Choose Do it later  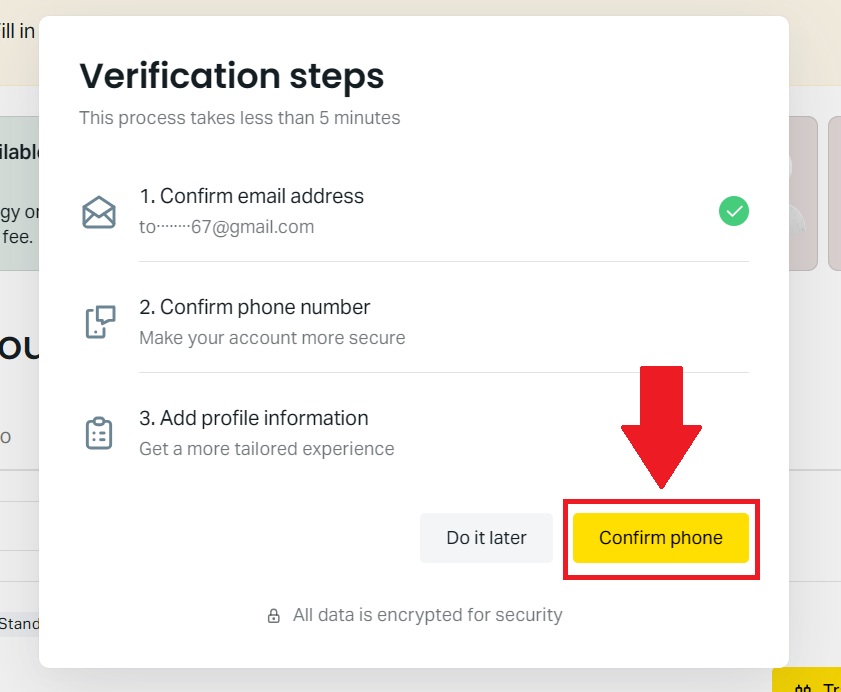(486, 538)
